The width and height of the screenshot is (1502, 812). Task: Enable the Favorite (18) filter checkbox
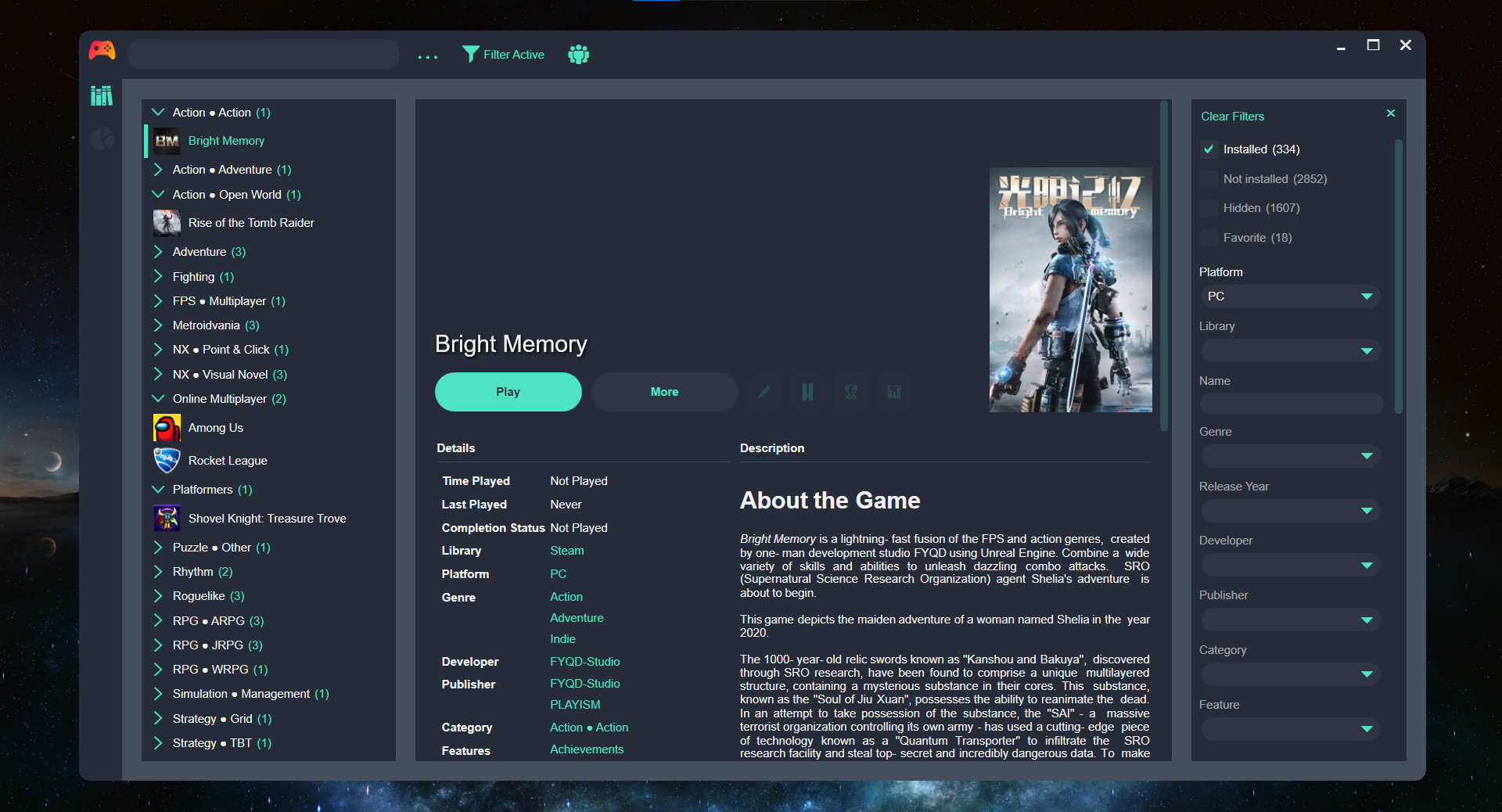click(1209, 238)
